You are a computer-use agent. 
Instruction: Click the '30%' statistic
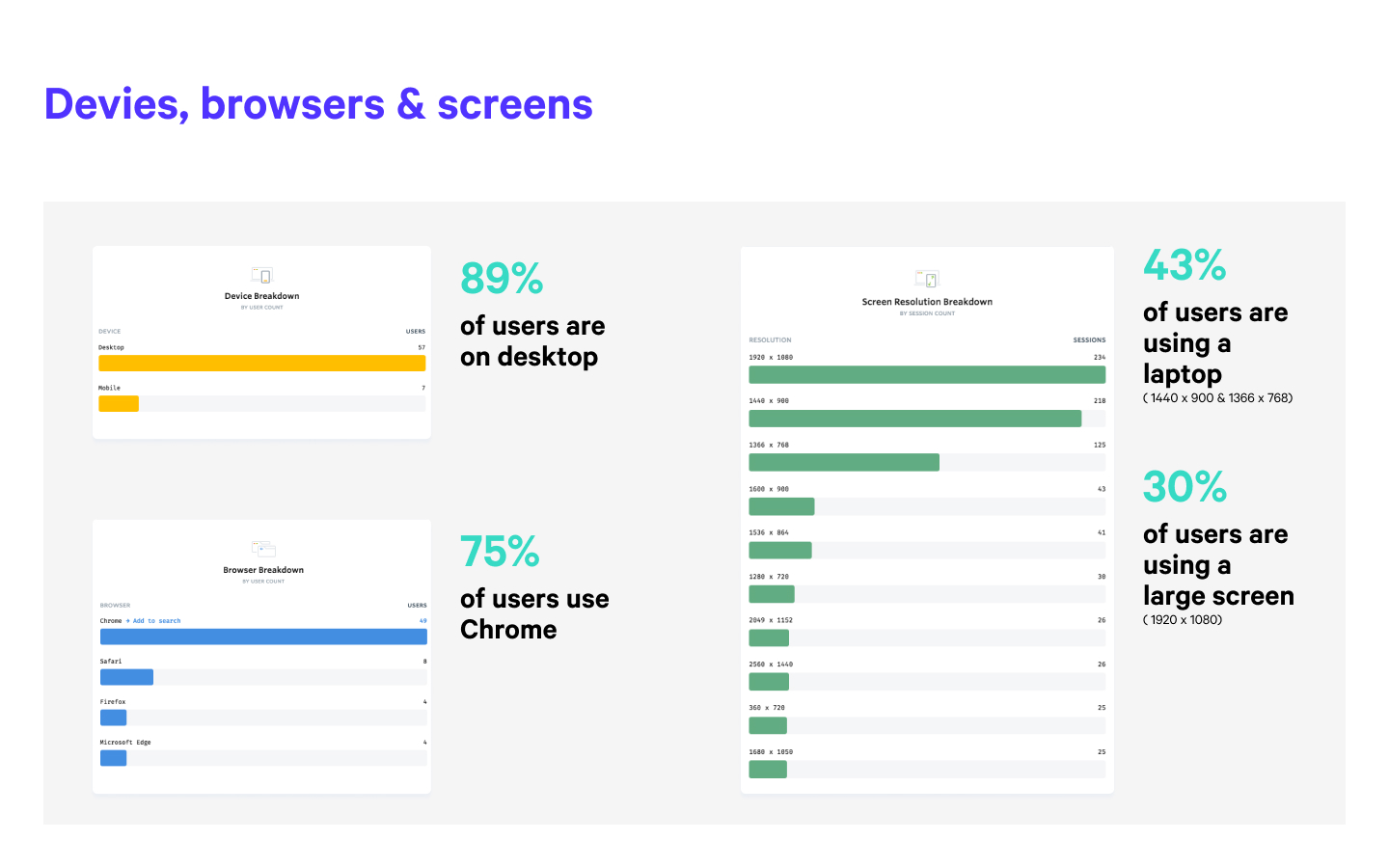[1185, 486]
